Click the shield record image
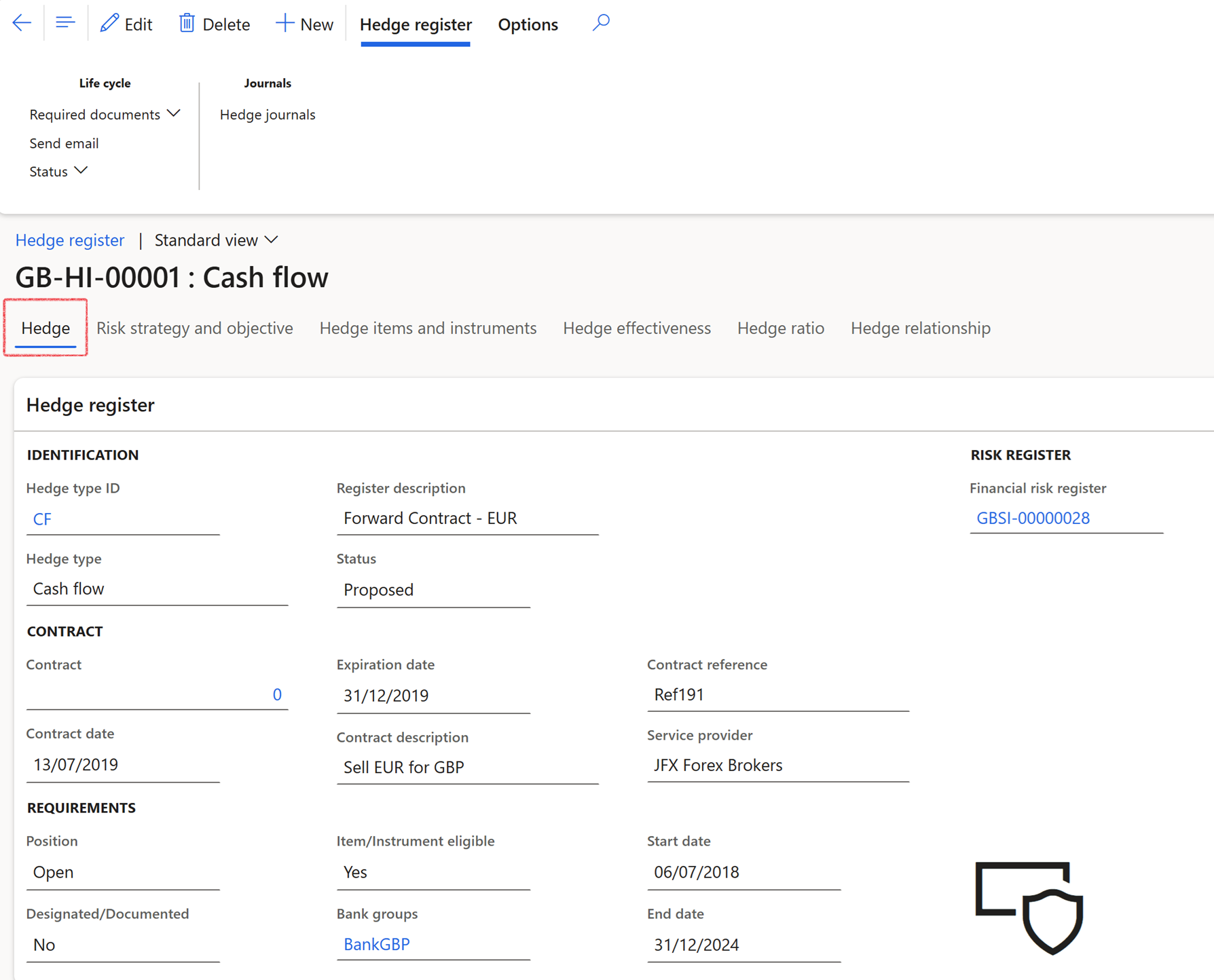The height and width of the screenshot is (980, 1214). click(x=1029, y=907)
